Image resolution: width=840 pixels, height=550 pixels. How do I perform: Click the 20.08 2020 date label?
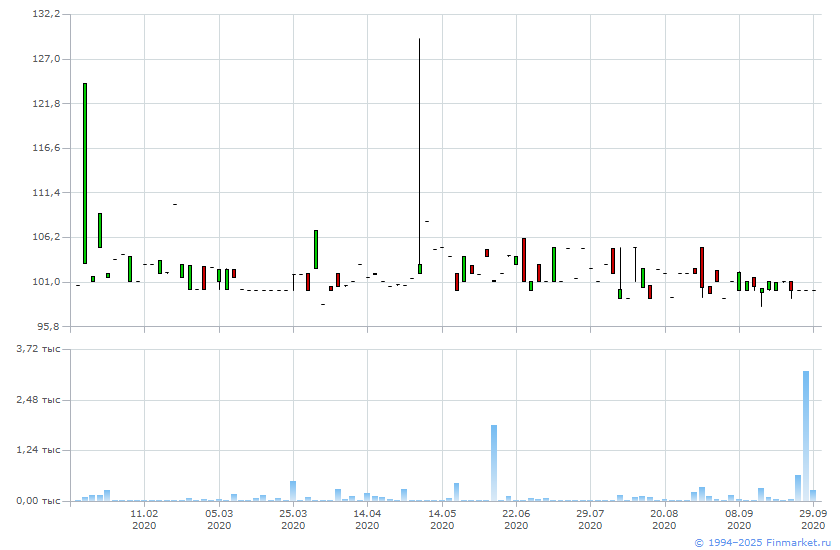664,519
